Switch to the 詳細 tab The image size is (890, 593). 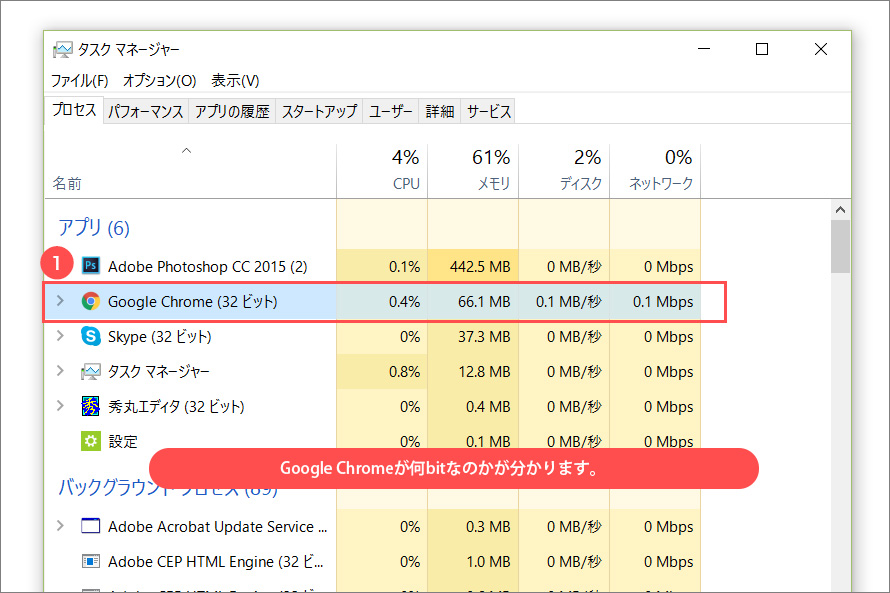coord(440,111)
